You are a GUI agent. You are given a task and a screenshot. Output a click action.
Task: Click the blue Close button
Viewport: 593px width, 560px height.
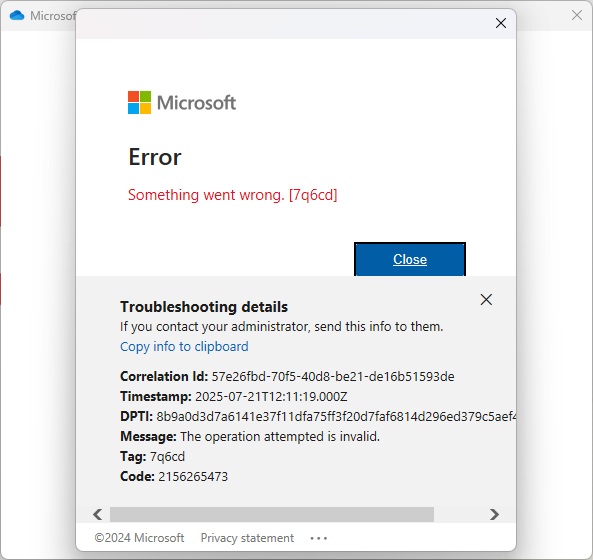pyautogui.click(x=410, y=259)
